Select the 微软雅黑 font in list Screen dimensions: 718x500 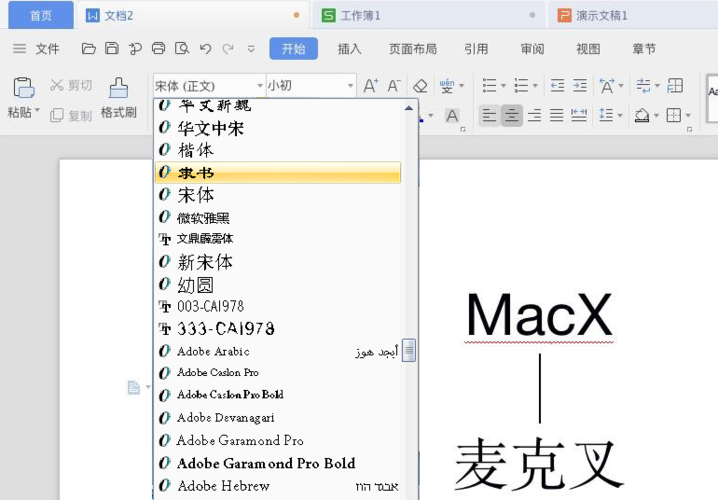(x=278, y=217)
